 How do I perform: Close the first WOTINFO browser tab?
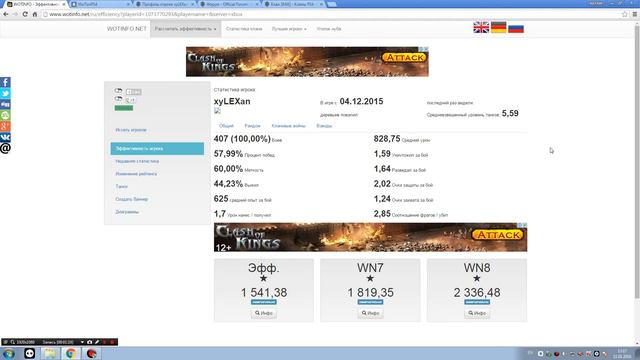[x=64, y=4]
